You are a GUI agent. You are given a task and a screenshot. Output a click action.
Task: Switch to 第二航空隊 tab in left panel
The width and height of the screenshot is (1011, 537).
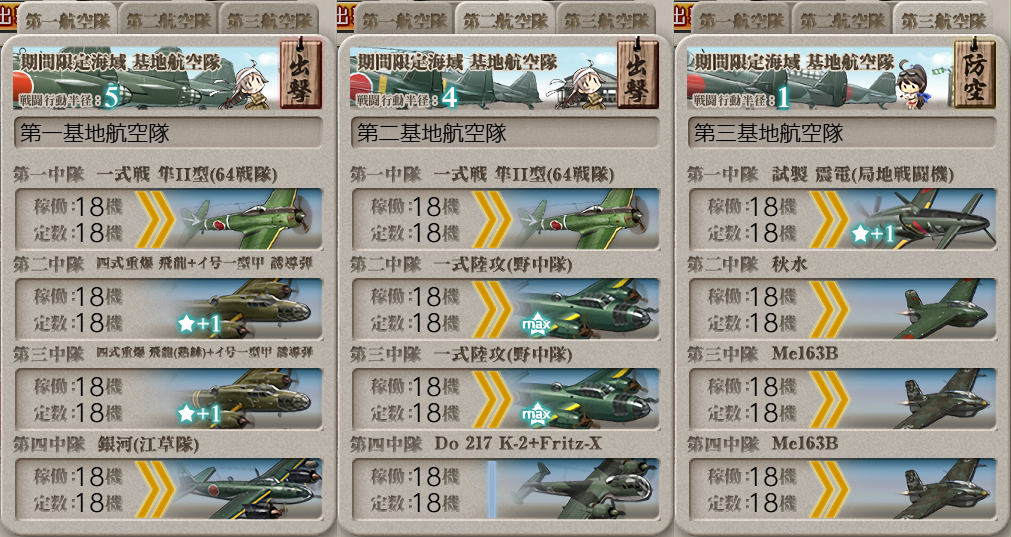(168, 20)
